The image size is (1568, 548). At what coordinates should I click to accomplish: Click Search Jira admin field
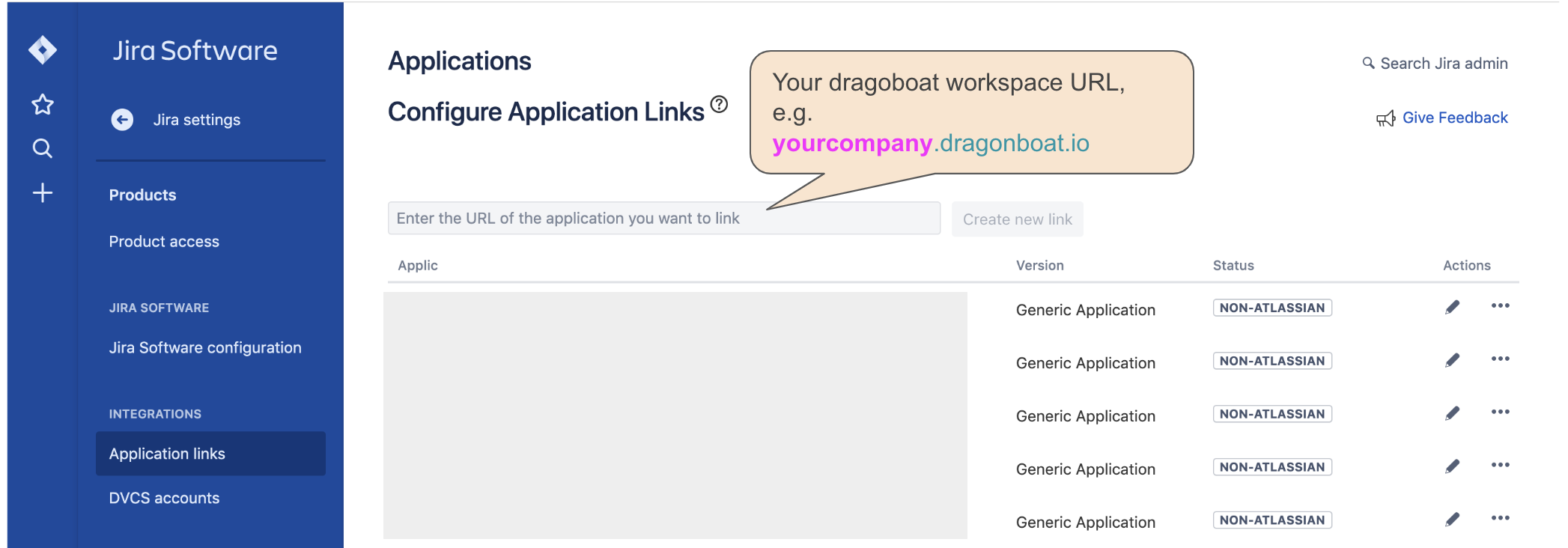coord(1444,64)
